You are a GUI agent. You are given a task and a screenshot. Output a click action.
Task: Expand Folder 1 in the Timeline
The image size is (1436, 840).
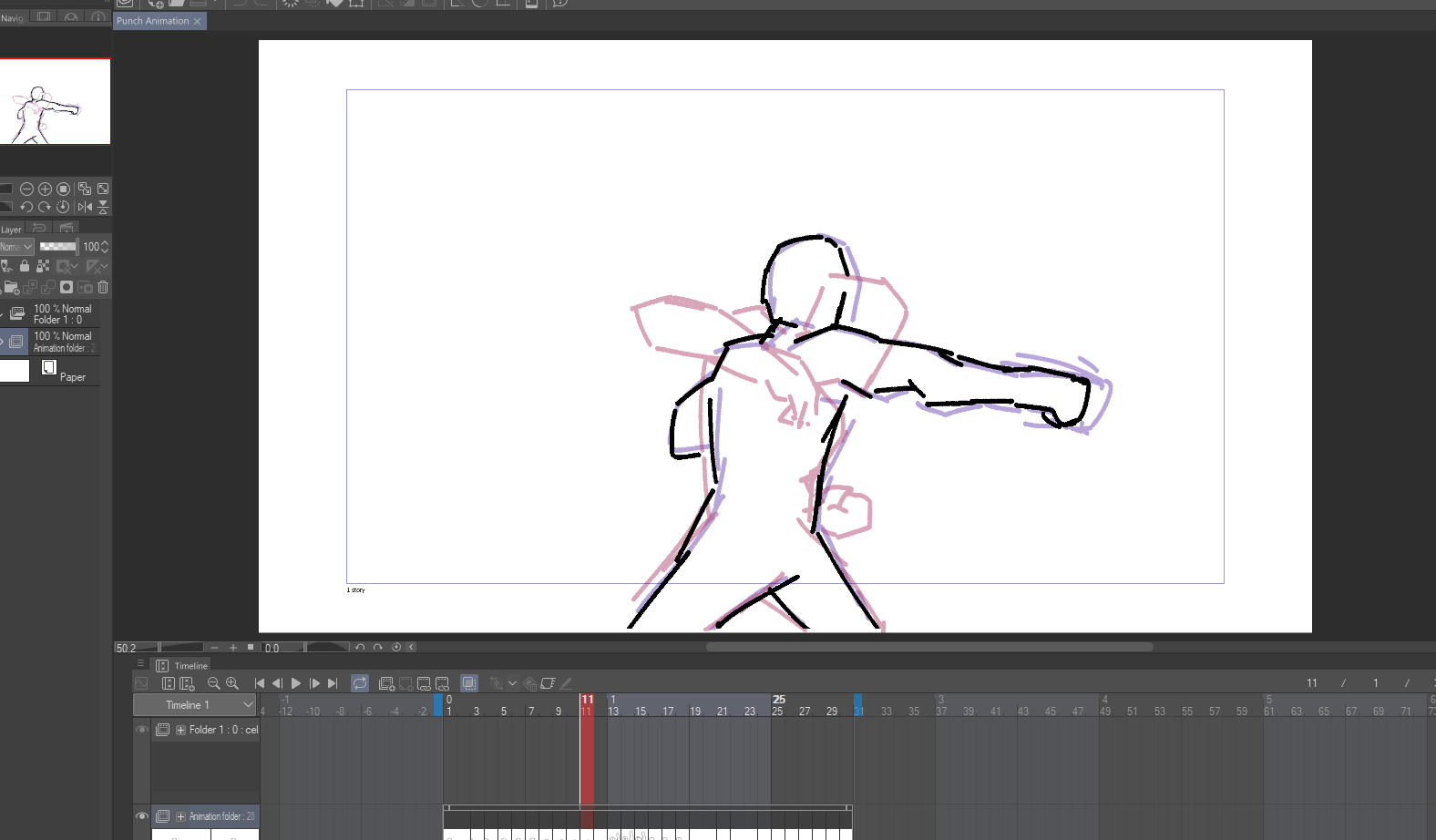pos(180,730)
